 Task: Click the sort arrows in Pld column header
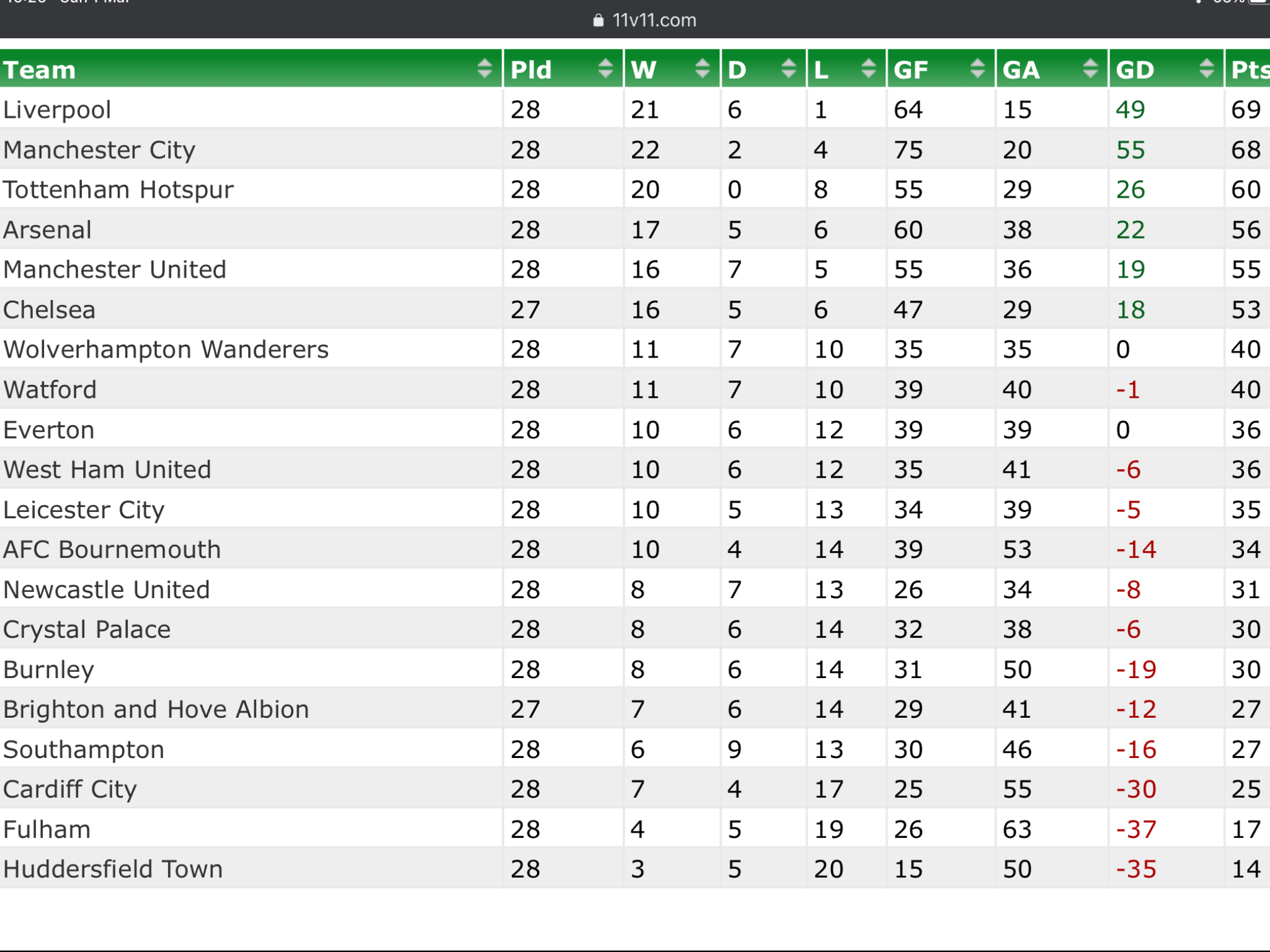pos(605,68)
